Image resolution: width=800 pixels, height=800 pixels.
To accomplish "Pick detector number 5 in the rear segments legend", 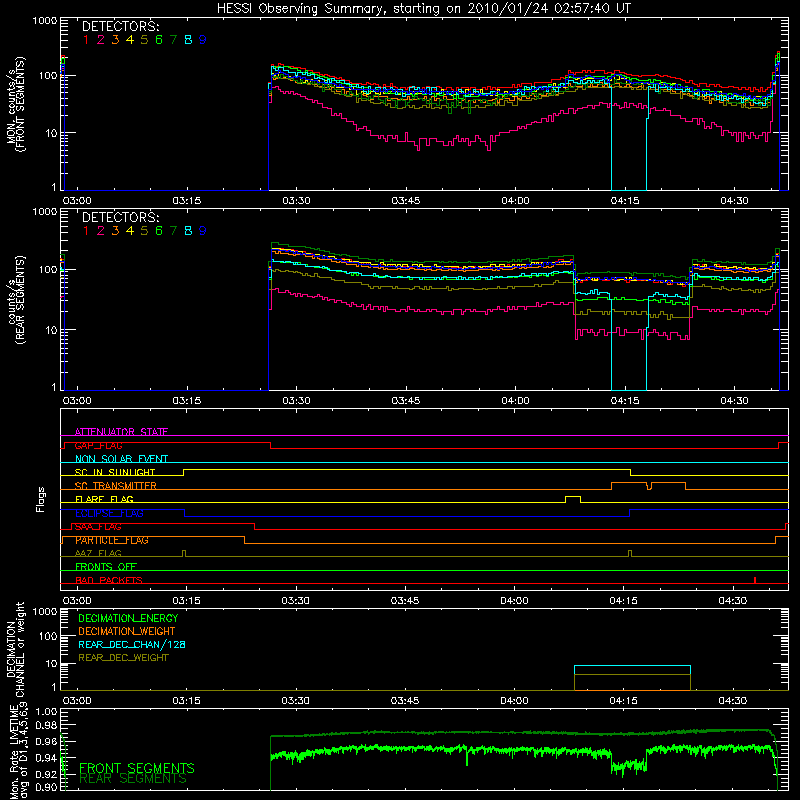I will pos(144,231).
